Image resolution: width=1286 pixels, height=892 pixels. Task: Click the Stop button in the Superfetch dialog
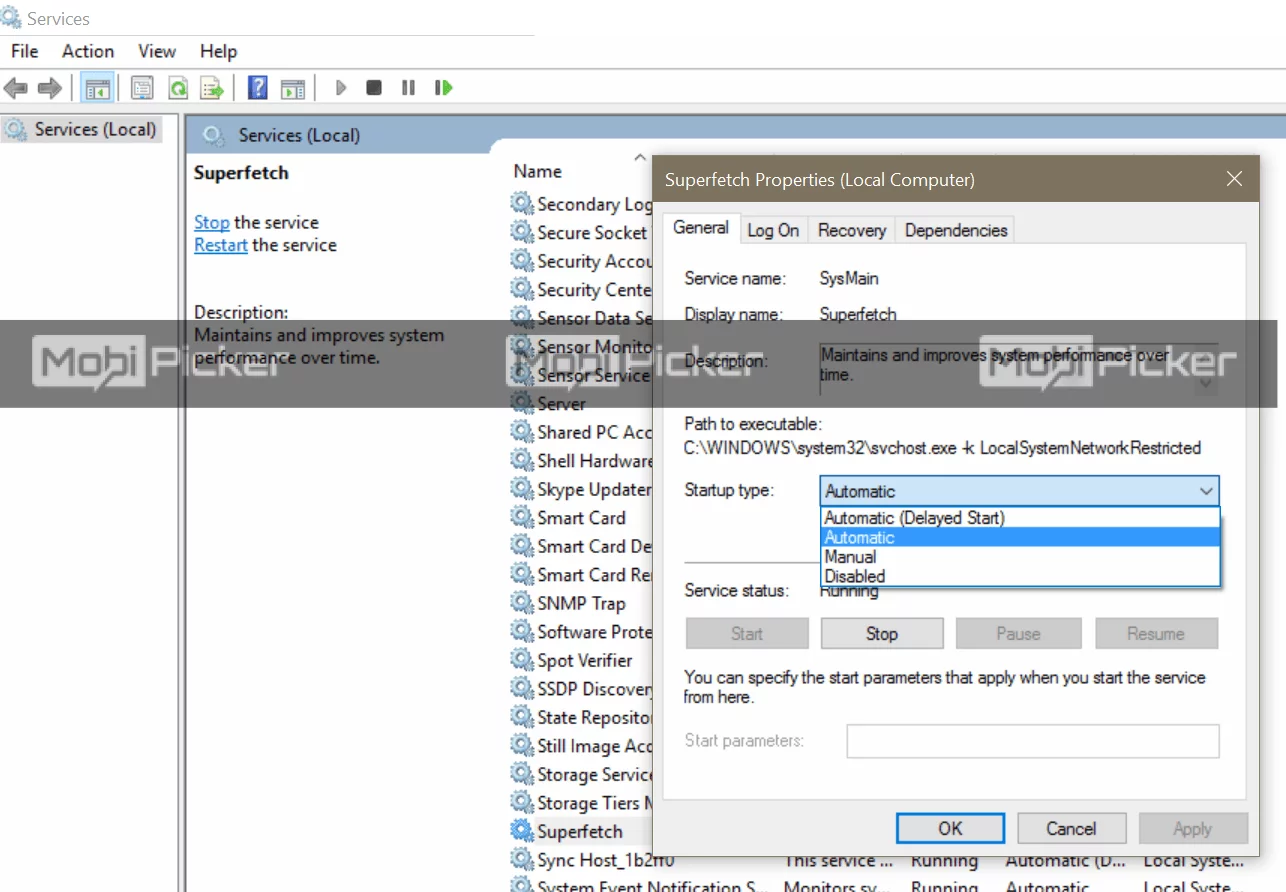pyautogui.click(x=882, y=633)
